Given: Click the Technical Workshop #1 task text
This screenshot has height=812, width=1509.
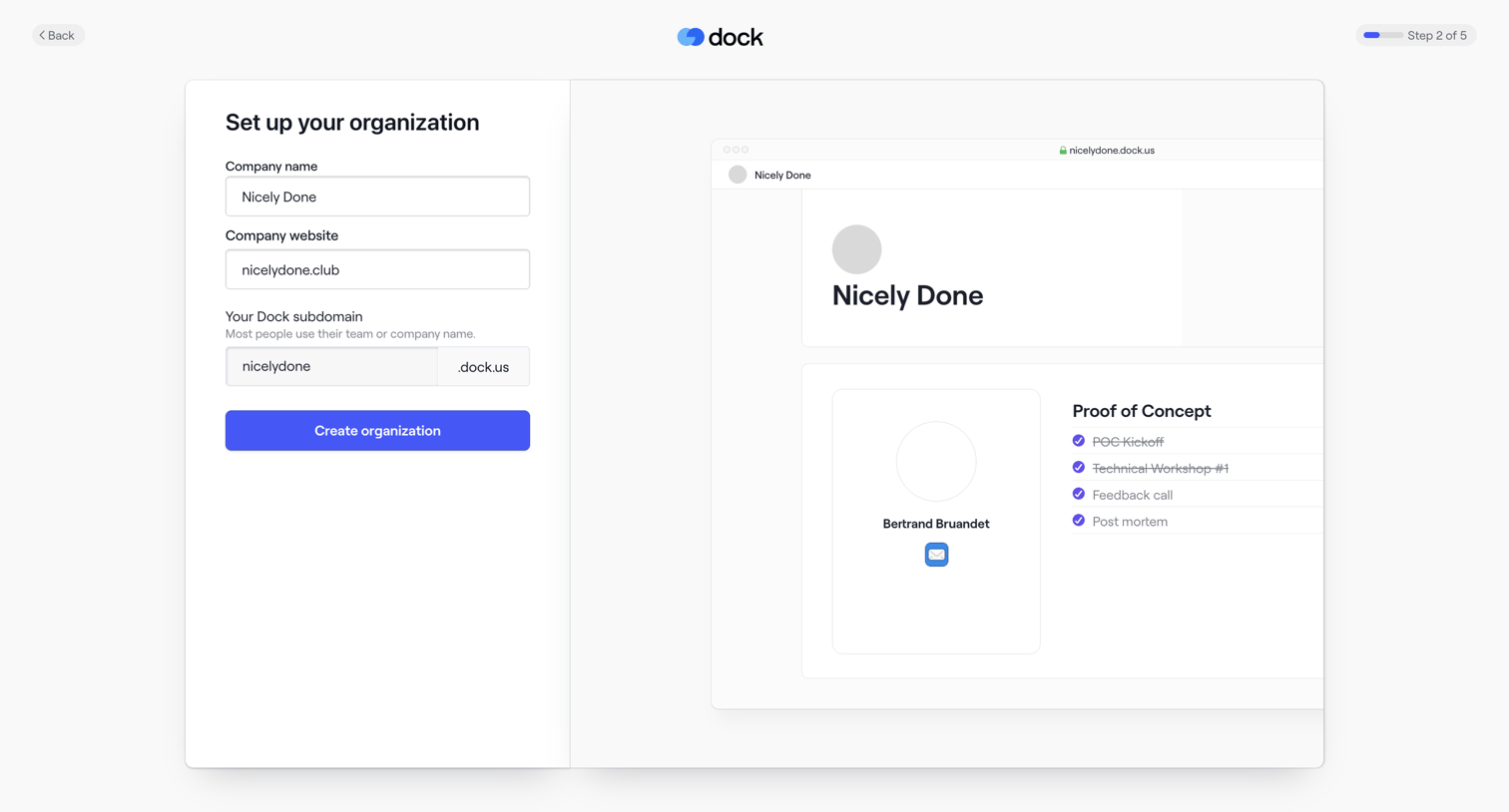Looking at the screenshot, I should (x=1160, y=469).
